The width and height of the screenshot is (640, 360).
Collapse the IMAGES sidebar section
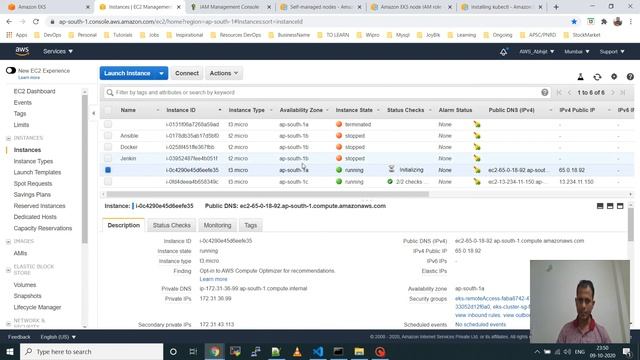pyautogui.click(x=9, y=242)
